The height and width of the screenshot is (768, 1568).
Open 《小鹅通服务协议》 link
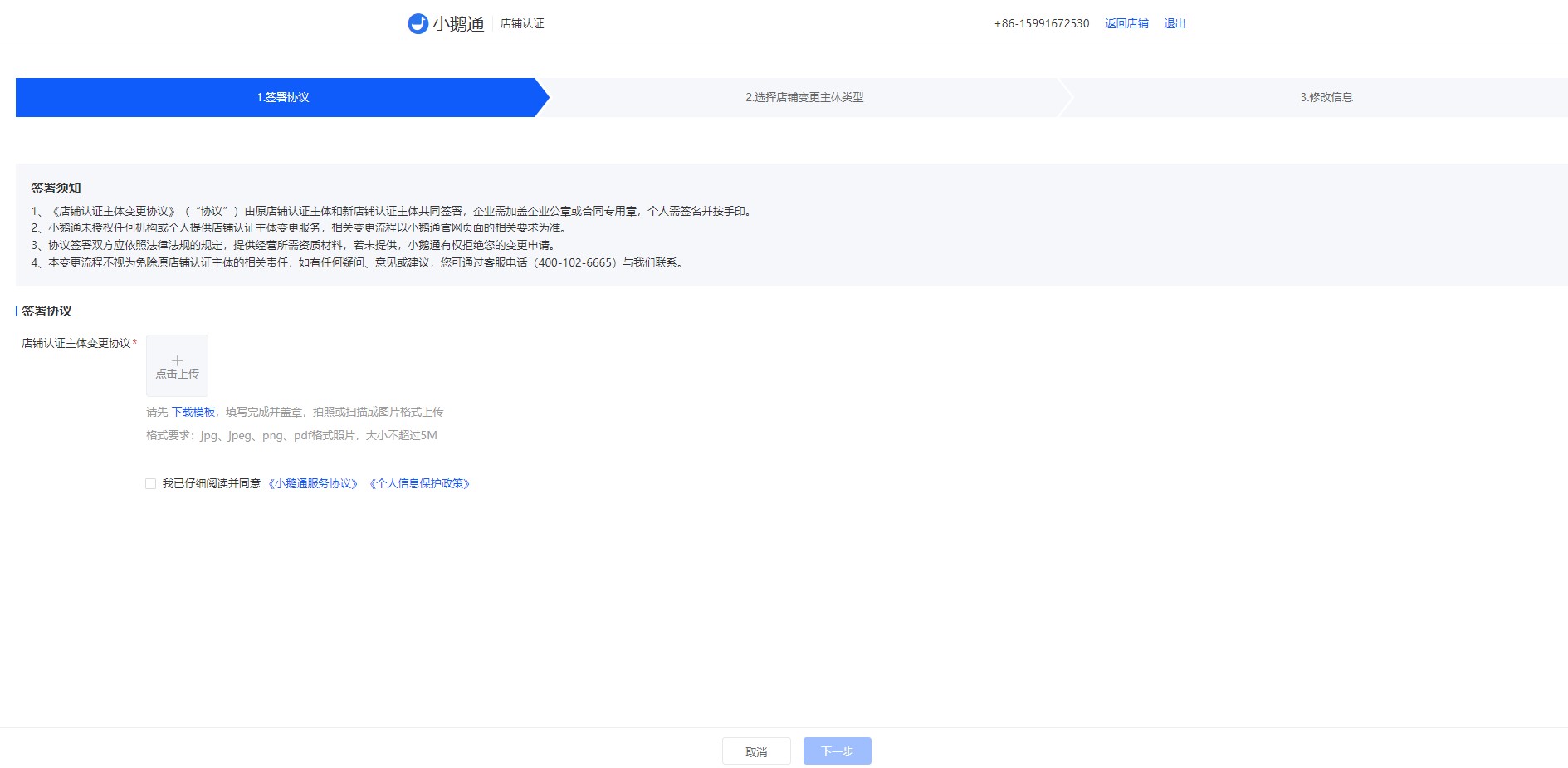coord(313,483)
